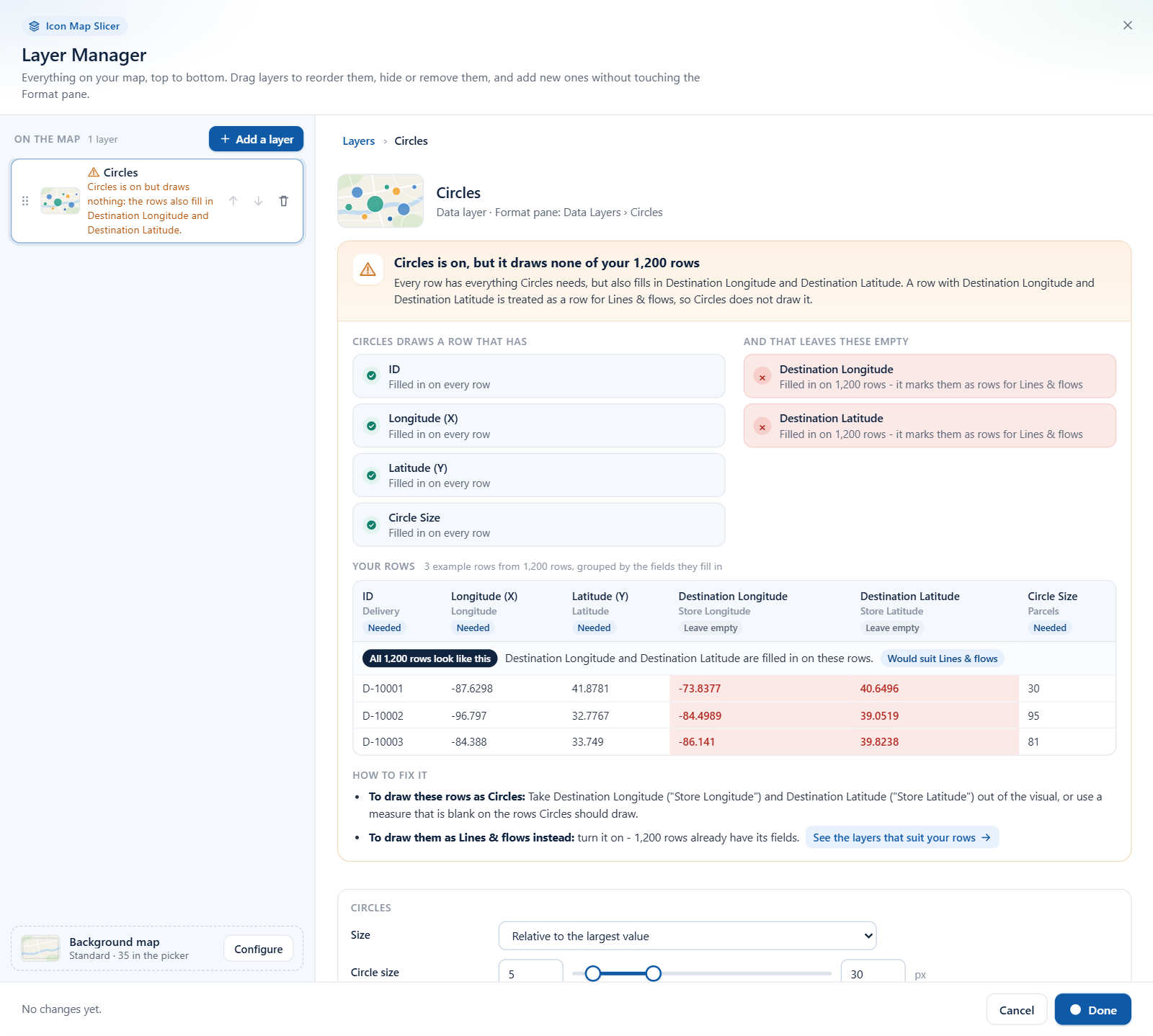The width and height of the screenshot is (1153, 1036).
Task: Click the -84.4989 destination longitude value
Action: [x=700, y=716]
